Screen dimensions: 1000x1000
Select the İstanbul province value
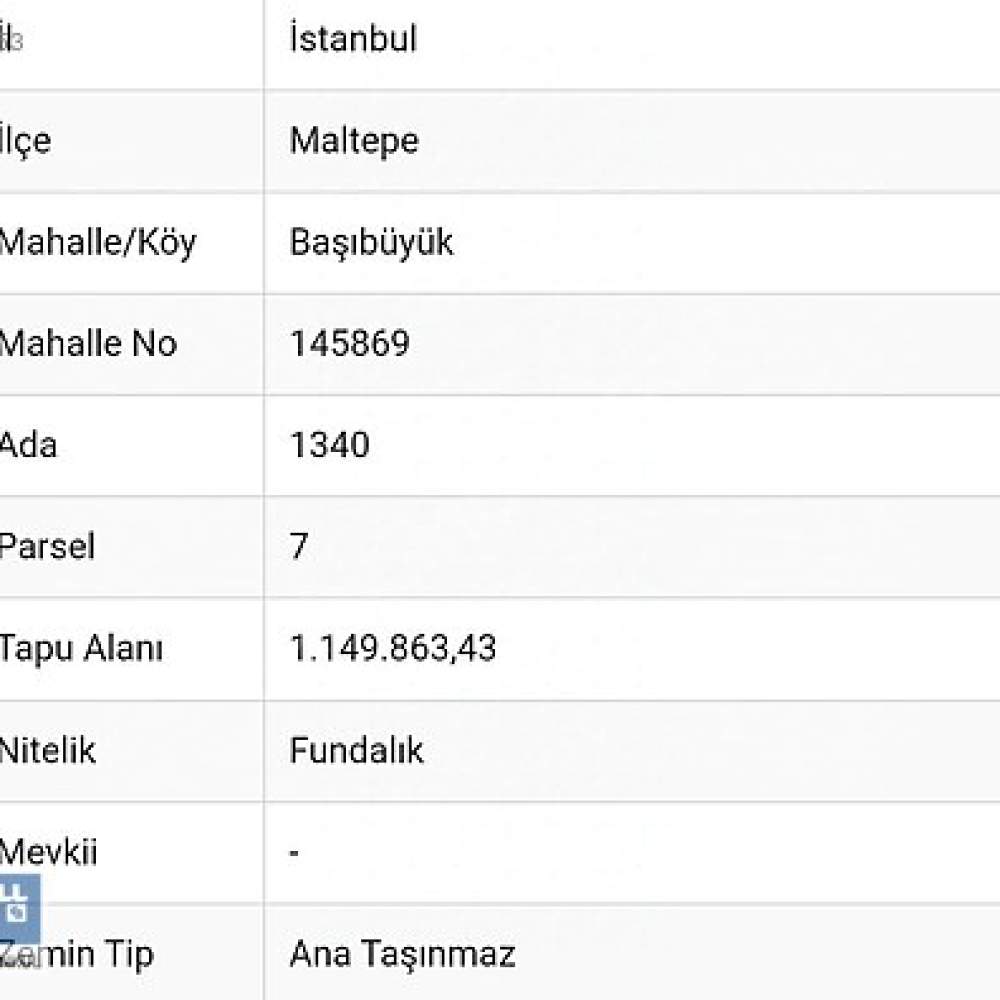click(353, 38)
